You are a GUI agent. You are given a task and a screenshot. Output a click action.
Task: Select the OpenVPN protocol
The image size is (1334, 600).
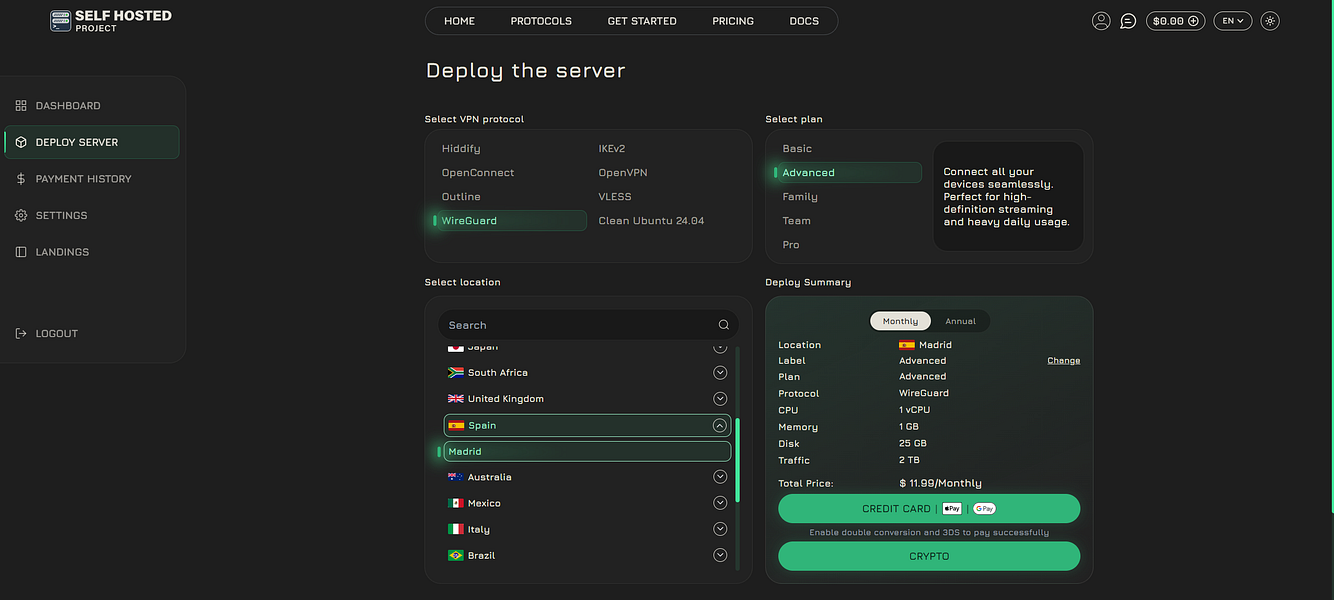coord(623,173)
